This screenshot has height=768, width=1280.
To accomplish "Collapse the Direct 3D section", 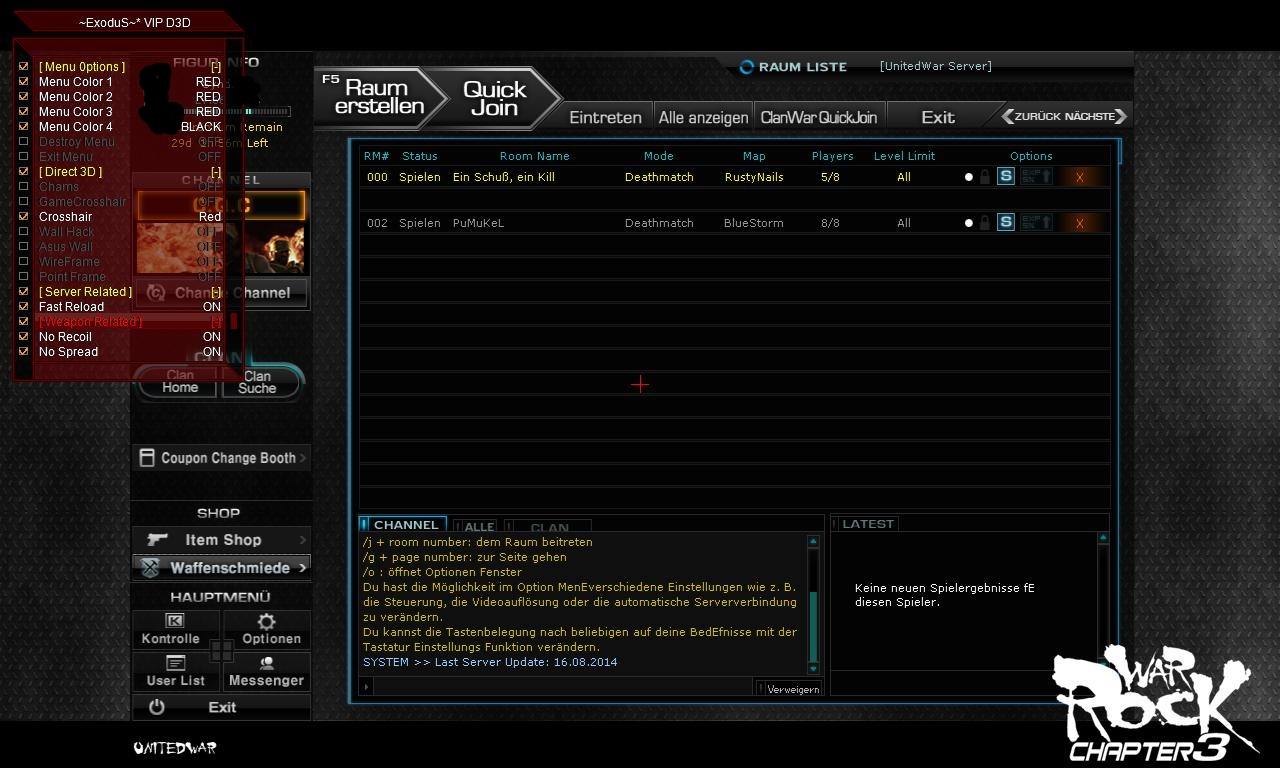I will [x=216, y=172].
